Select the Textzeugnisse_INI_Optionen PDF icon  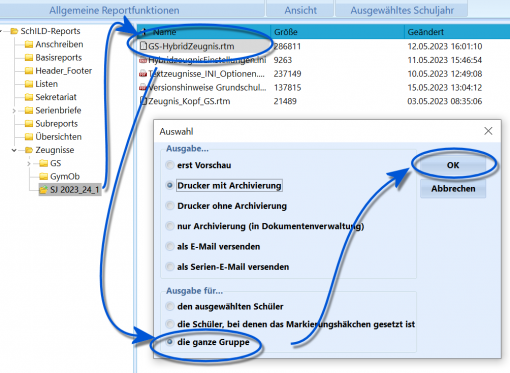(x=143, y=74)
